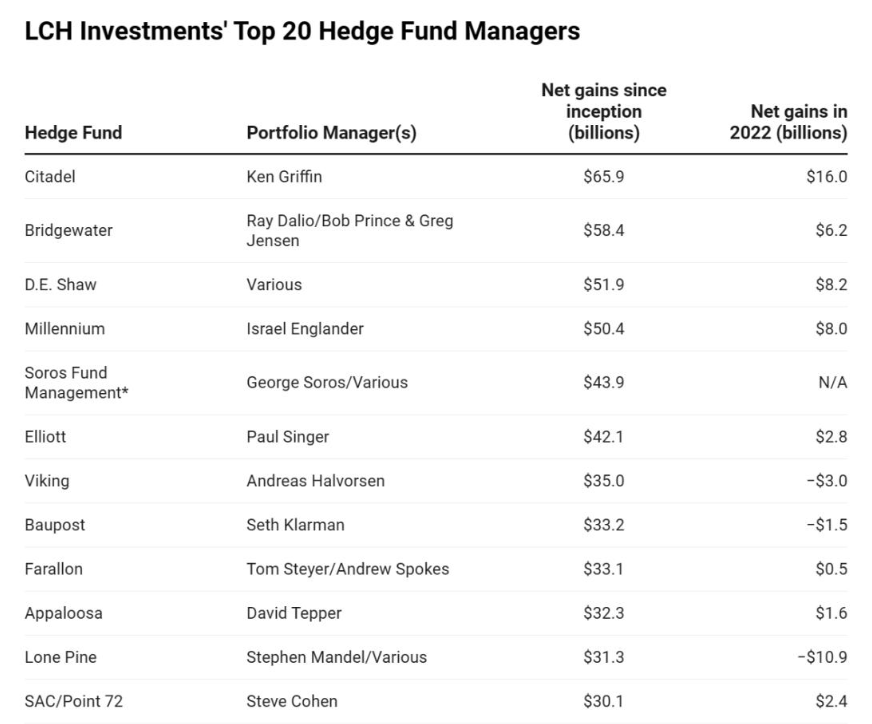Click Viking's $35.0 inception gains
The height and width of the screenshot is (724, 872).
tap(603, 480)
